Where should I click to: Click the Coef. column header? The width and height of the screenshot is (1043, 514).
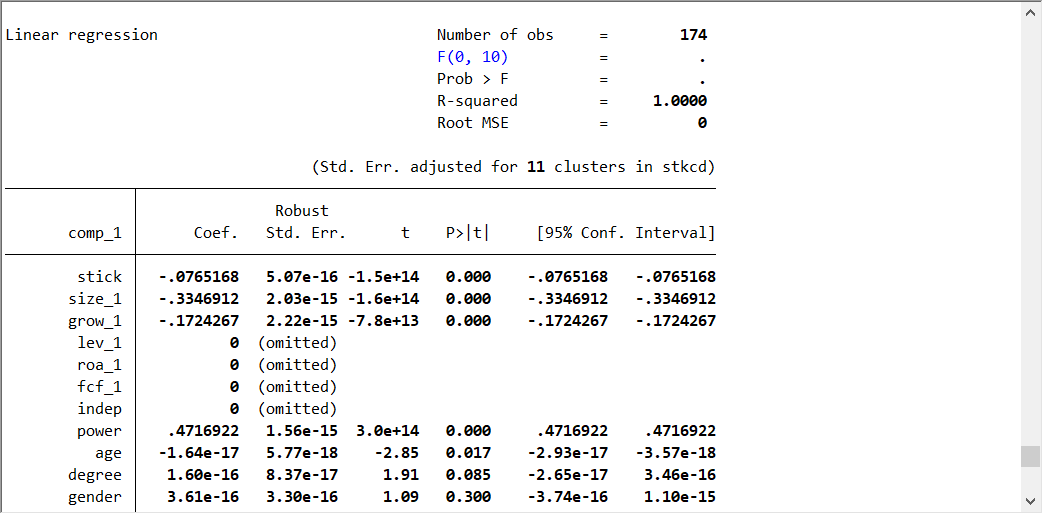pyautogui.click(x=216, y=233)
